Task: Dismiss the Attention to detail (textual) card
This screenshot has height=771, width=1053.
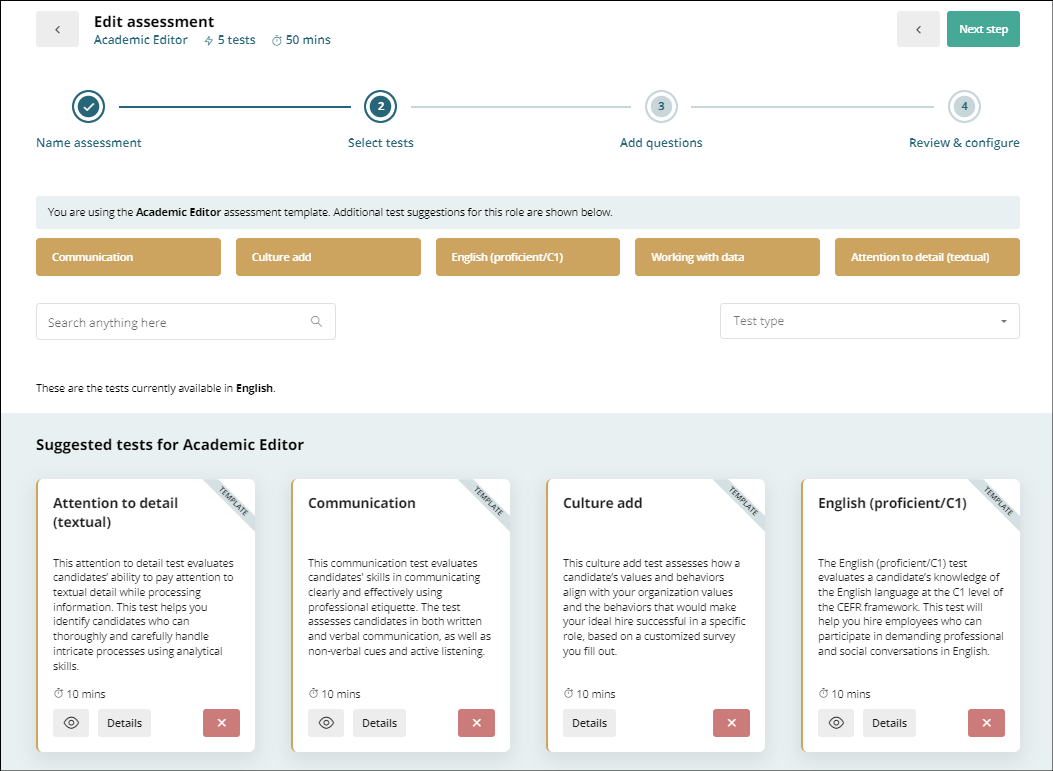Action: point(221,722)
